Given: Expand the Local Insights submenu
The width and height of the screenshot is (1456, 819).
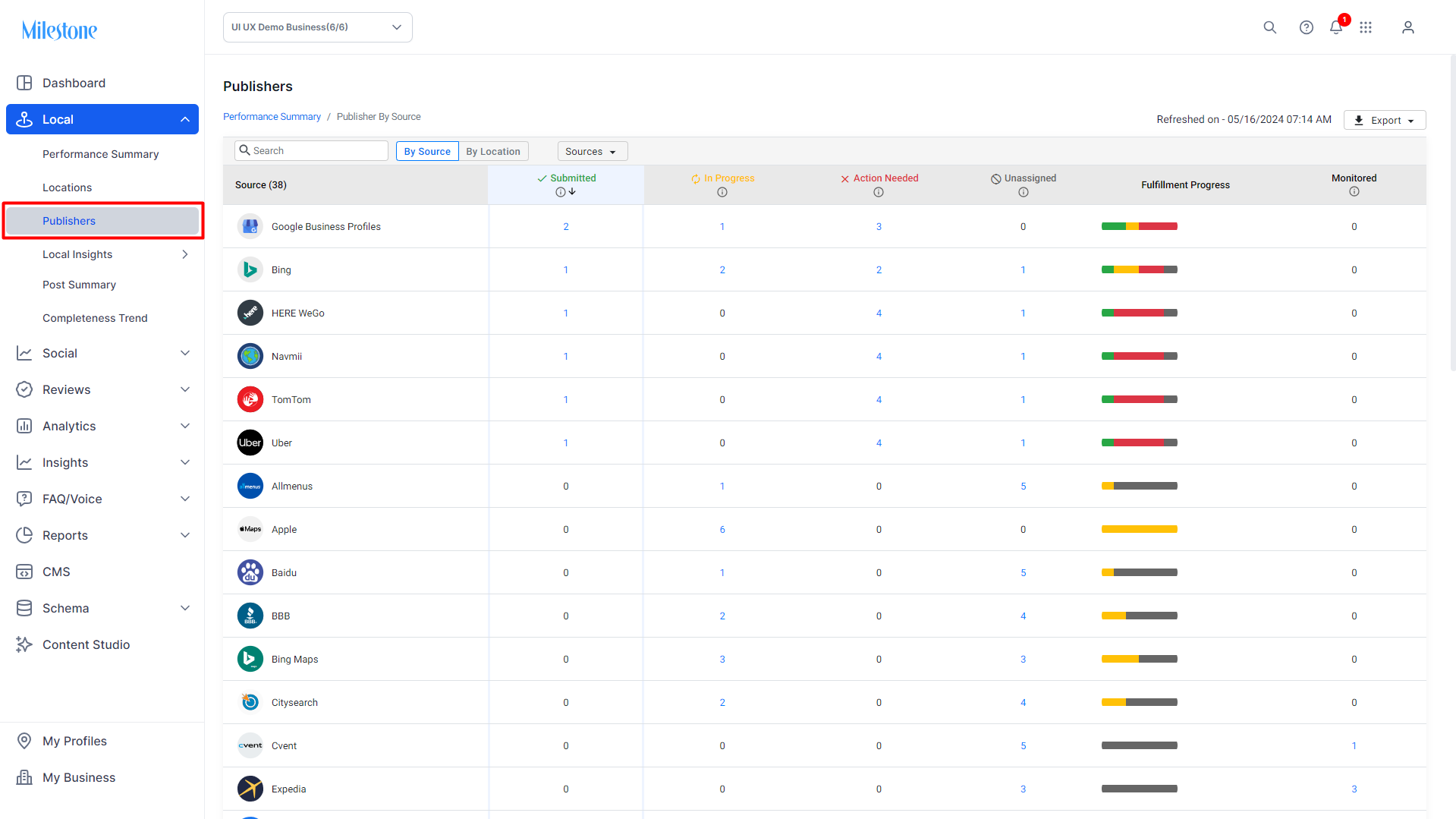Looking at the screenshot, I should point(184,254).
